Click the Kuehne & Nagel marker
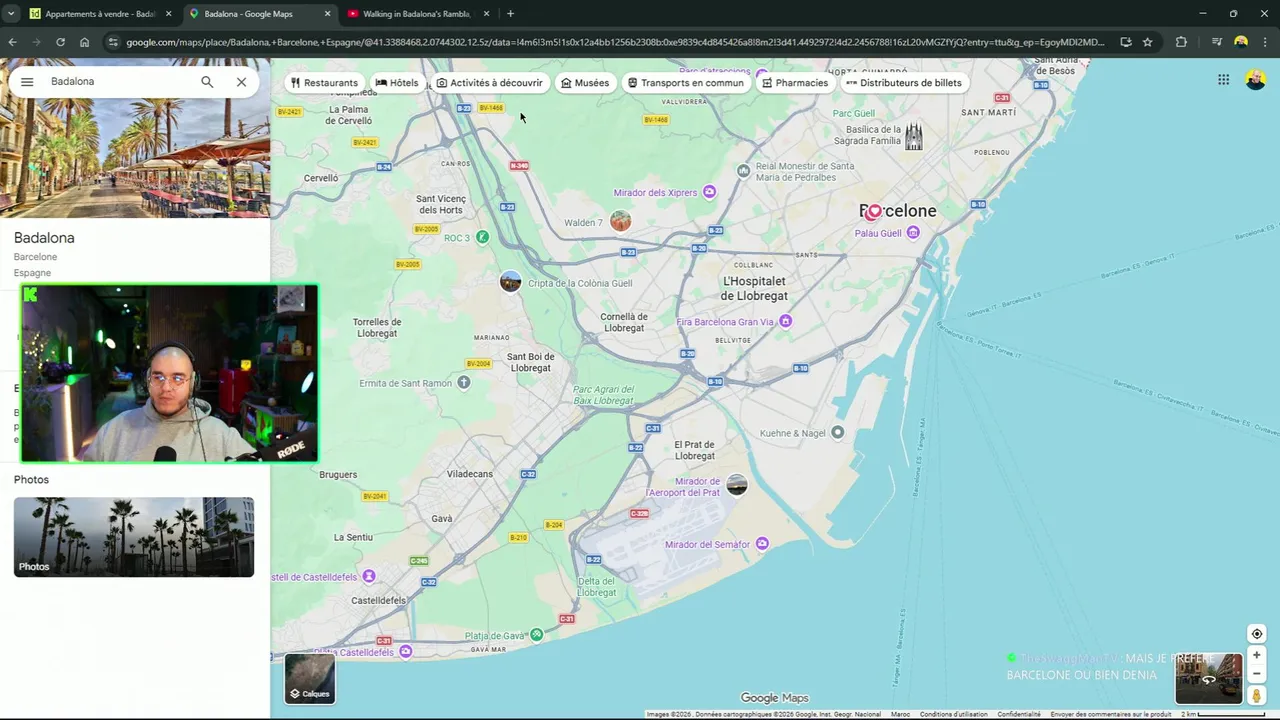The height and width of the screenshot is (720, 1280). pyautogui.click(x=838, y=432)
